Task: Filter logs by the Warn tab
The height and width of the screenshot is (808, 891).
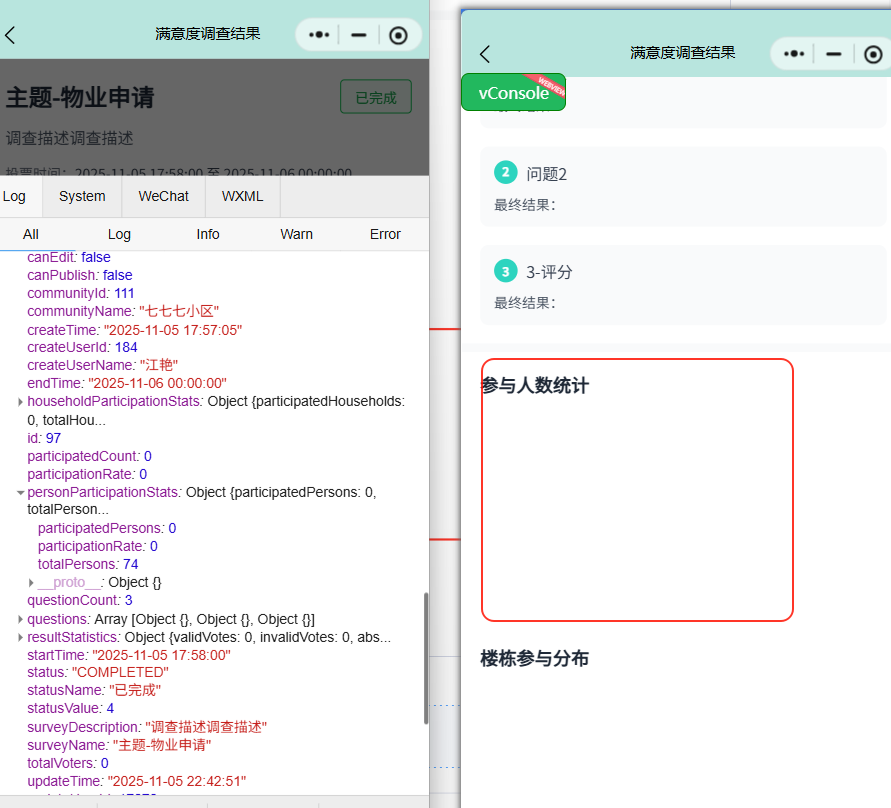Action: point(296,234)
